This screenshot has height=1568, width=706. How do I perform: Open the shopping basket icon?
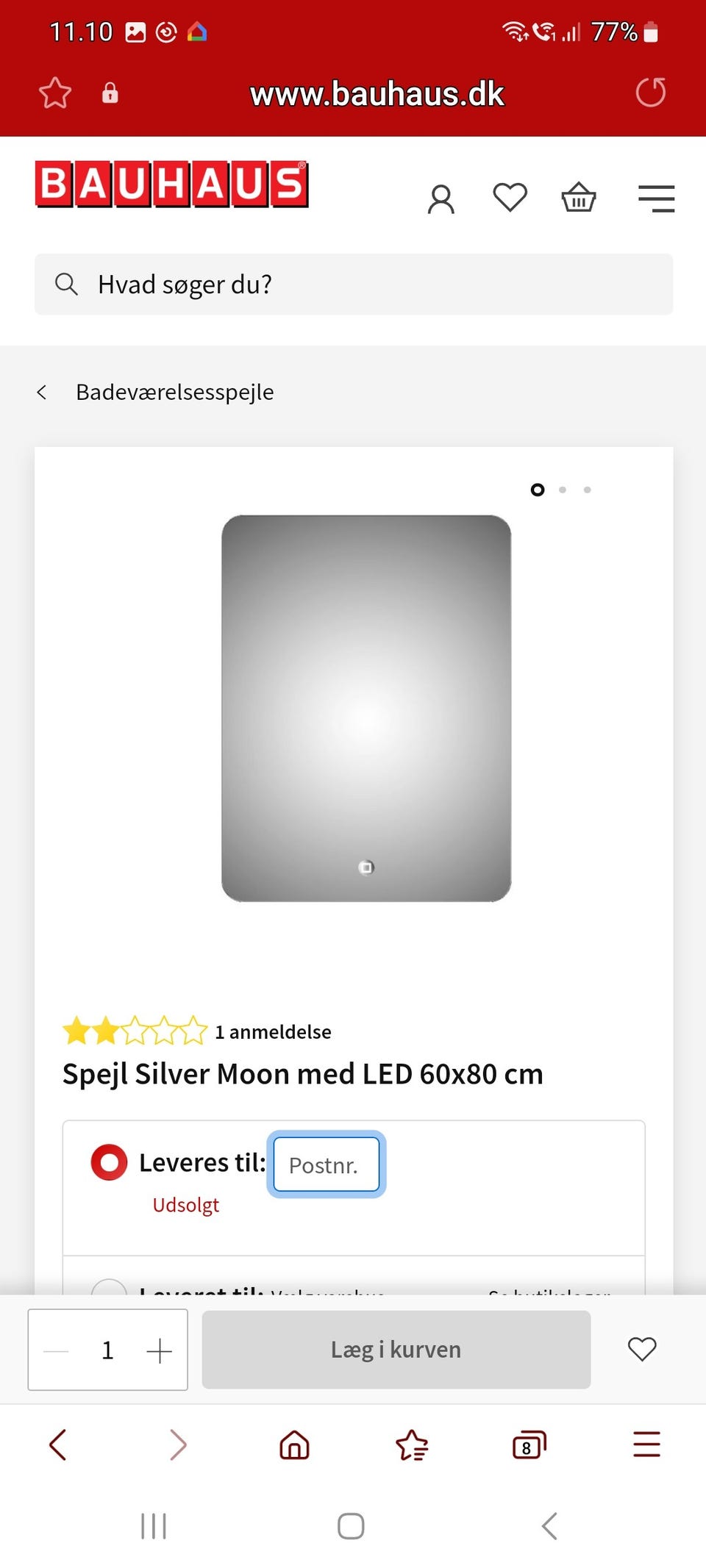[x=579, y=198]
